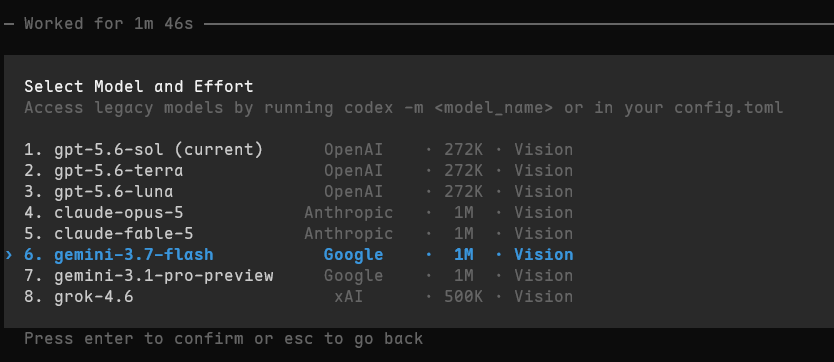Click the 500K context size value
The height and width of the screenshot is (362, 834).
[463, 296]
